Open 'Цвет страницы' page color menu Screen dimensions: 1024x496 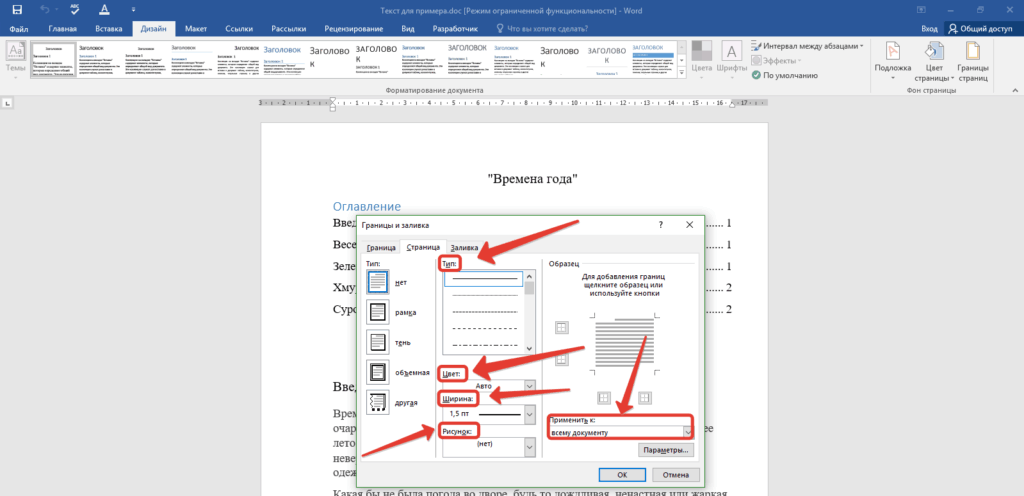click(933, 62)
